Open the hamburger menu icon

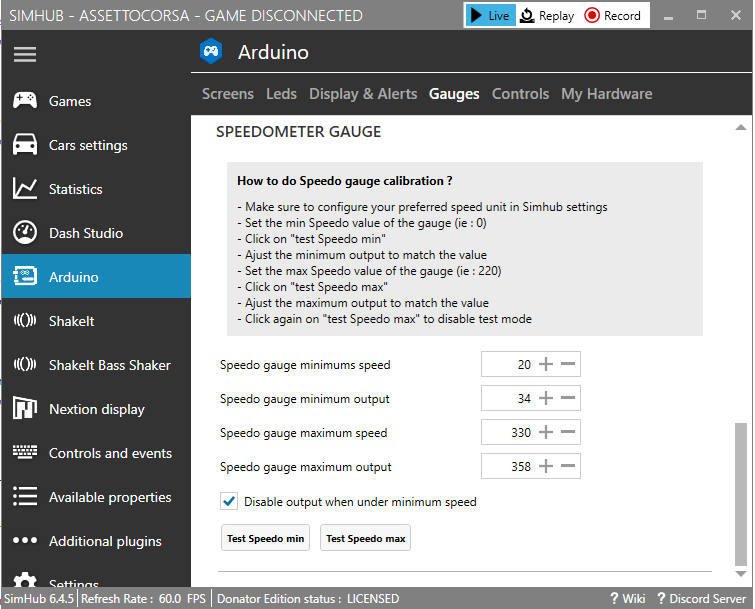coord(25,55)
